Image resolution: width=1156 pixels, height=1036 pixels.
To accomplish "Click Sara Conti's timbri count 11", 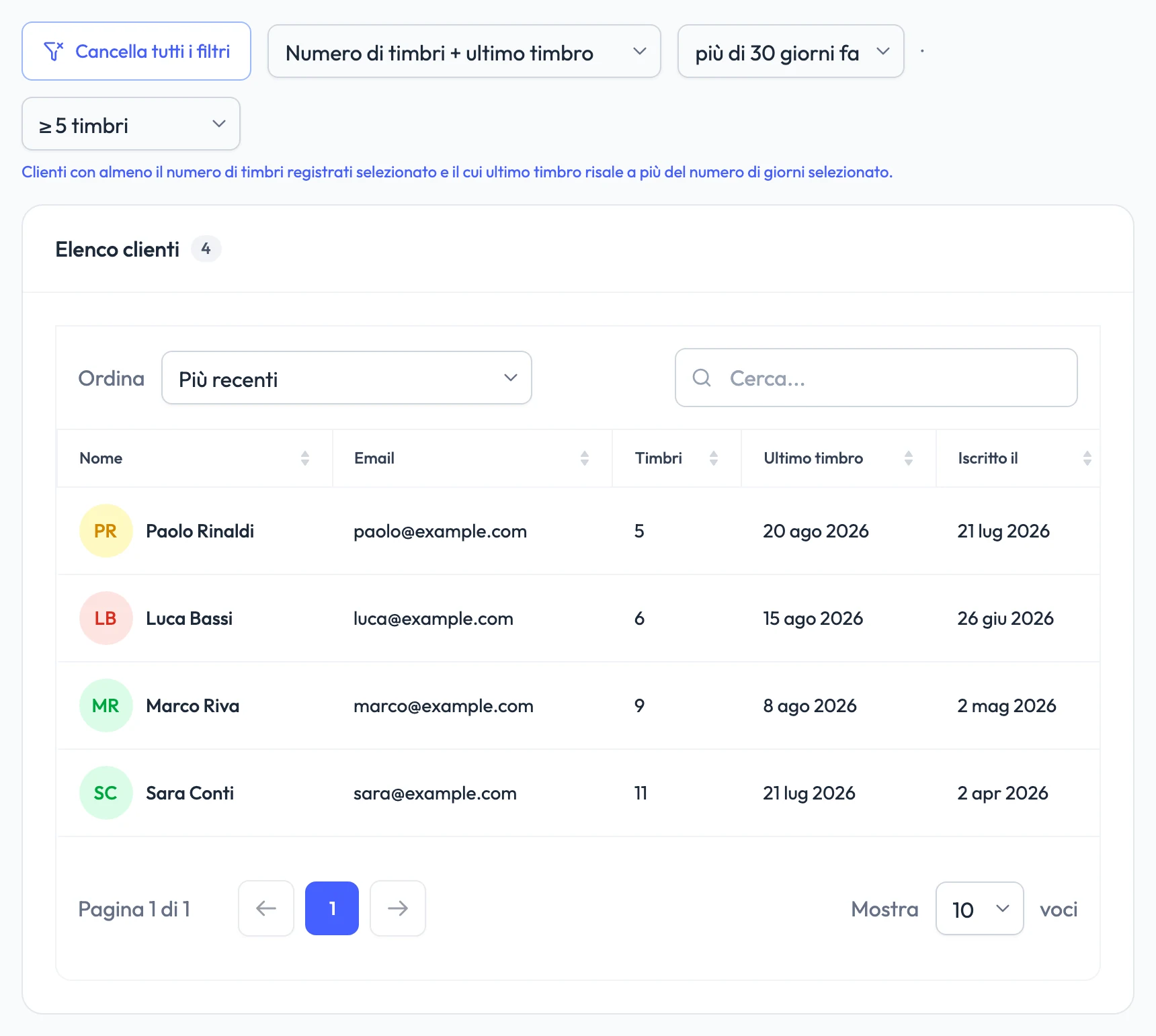I will click(641, 793).
